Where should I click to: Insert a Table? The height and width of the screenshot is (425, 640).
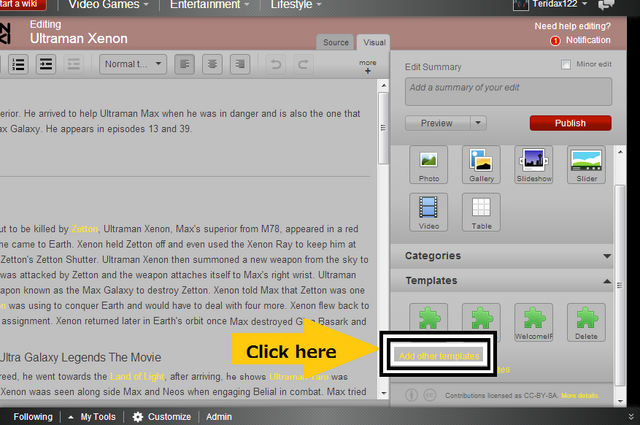(x=481, y=212)
